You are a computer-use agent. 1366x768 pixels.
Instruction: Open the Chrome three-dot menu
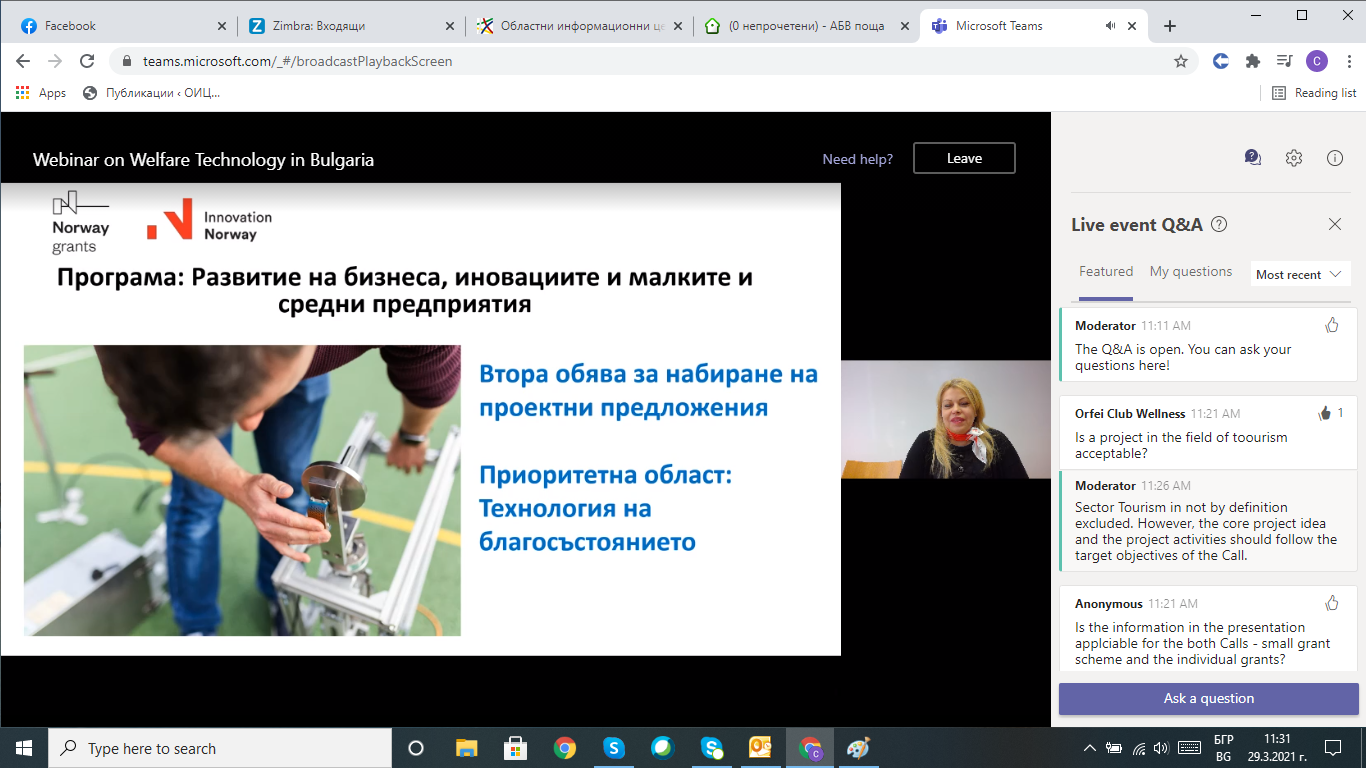1347,61
